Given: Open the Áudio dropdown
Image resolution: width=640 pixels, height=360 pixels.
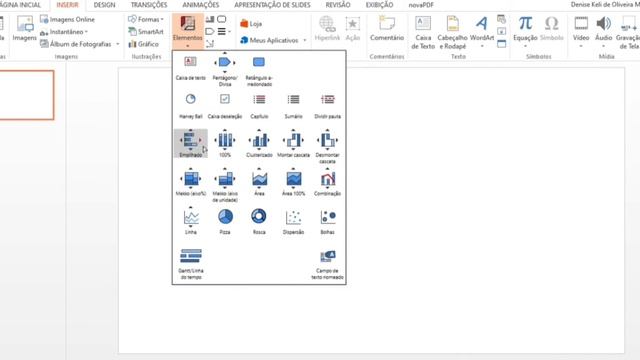Looking at the screenshot, I should [603, 32].
